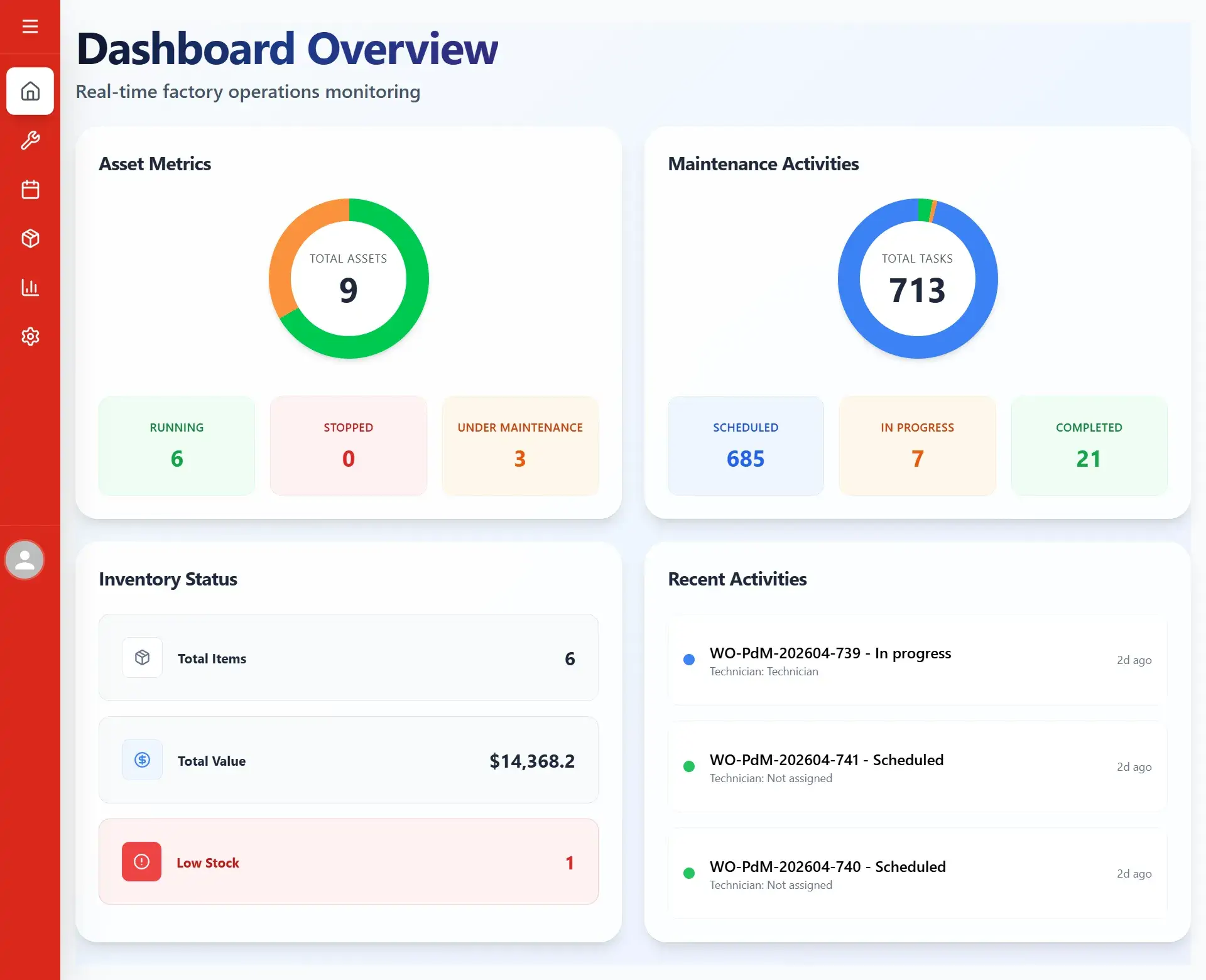Image resolution: width=1206 pixels, height=980 pixels.
Task: Select the Running assets card
Action: click(177, 445)
